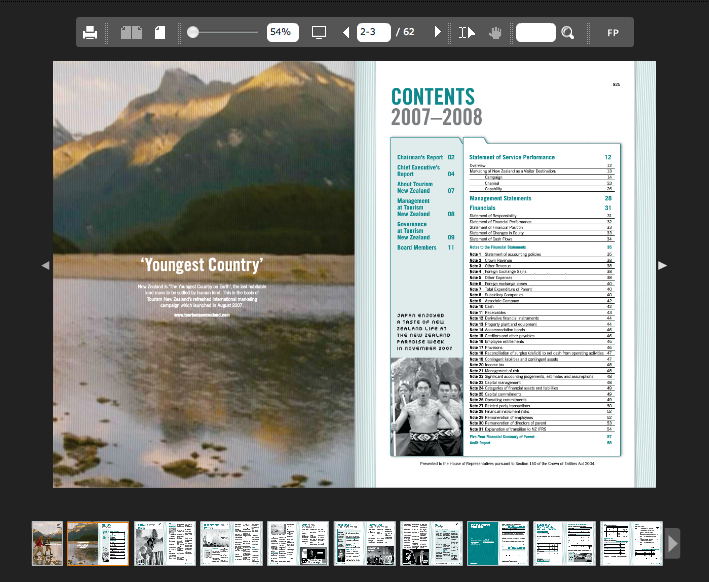
Task: Click the FP button in toolbar
Action: (613, 33)
